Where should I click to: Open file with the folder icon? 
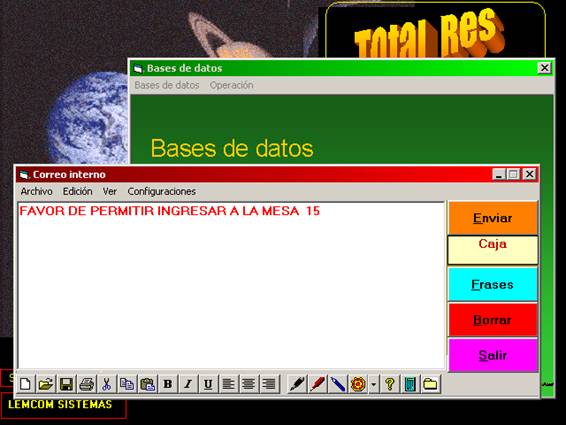46,384
